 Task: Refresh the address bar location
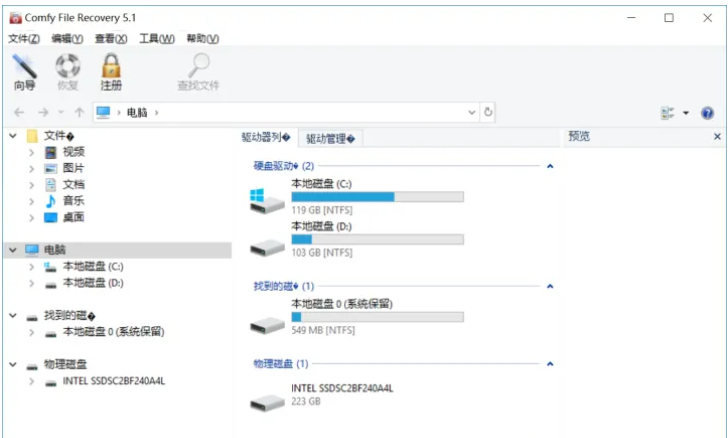[488, 113]
